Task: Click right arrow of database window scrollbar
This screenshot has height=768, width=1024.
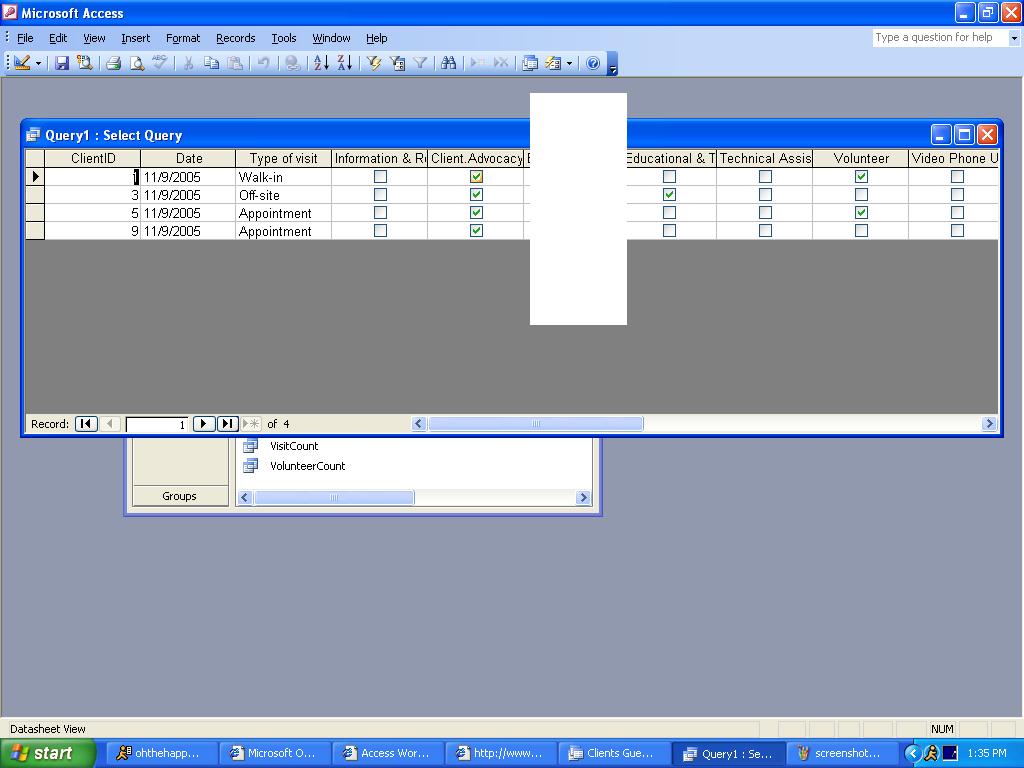Action: click(x=583, y=498)
